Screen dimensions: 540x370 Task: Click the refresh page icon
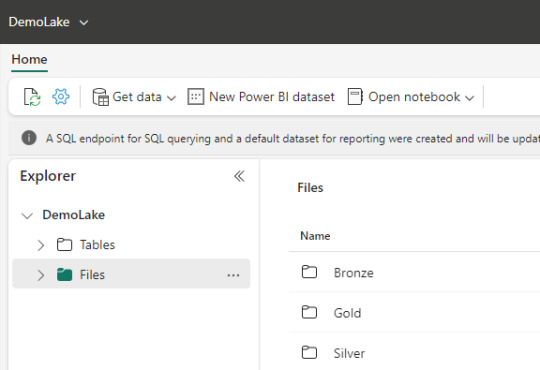tap(32, 97)
